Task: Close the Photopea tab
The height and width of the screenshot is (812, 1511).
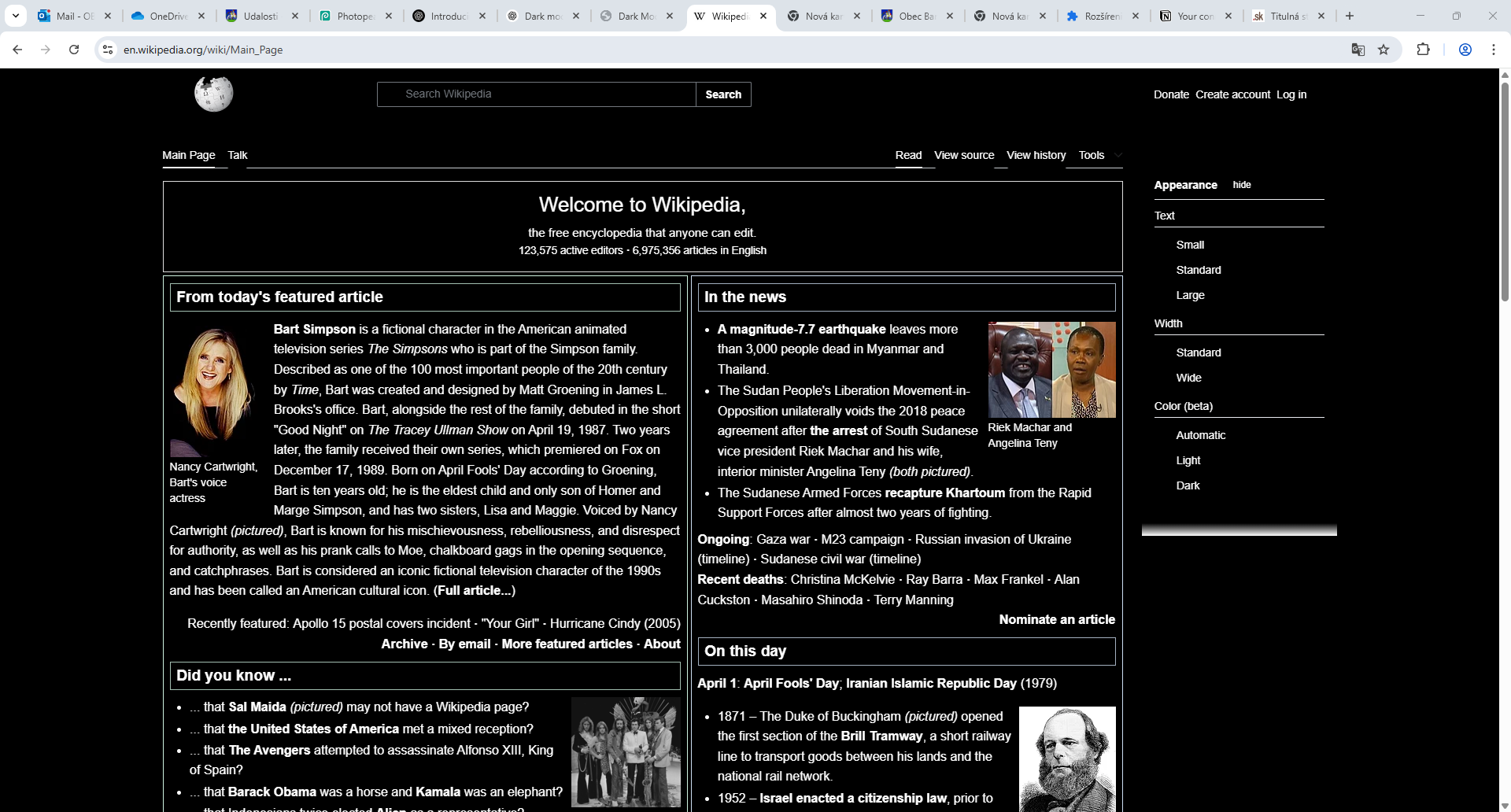Action: pos(389,16)
